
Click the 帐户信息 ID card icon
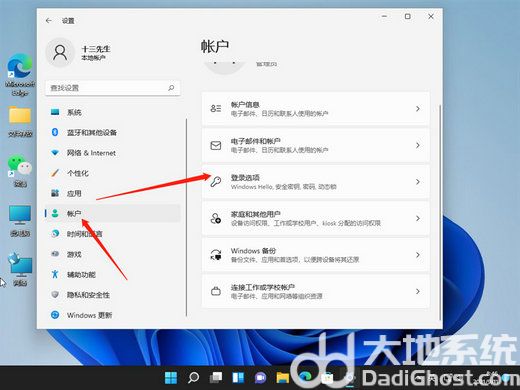(216, 108)
